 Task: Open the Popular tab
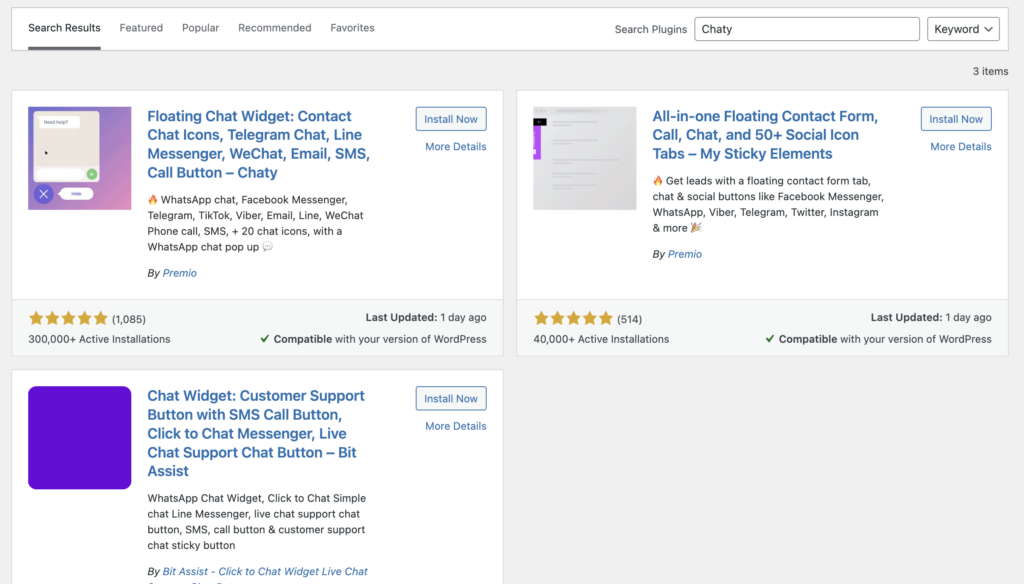(200, 28)
